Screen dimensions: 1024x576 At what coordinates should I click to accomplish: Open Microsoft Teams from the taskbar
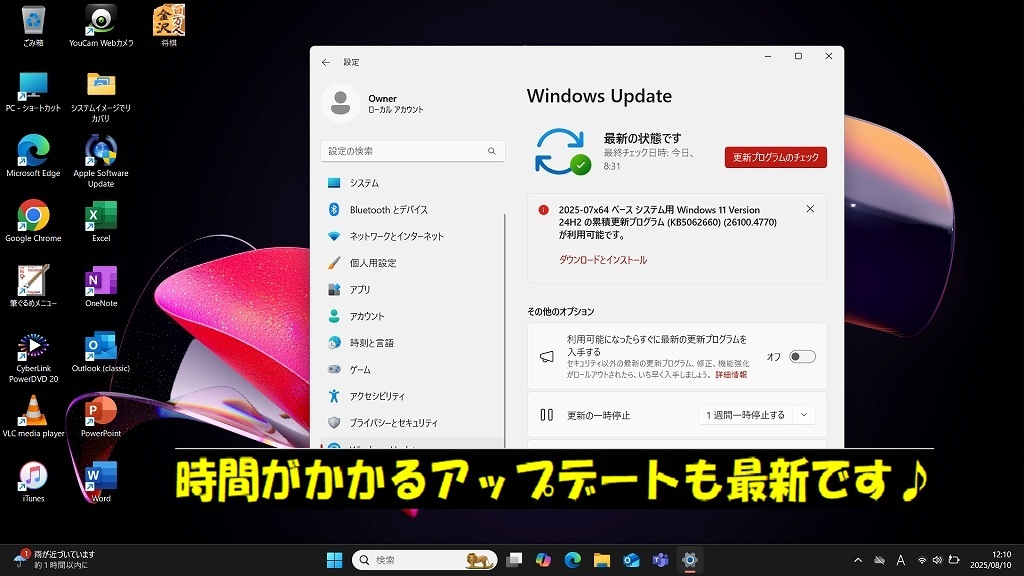click(660, 560)
